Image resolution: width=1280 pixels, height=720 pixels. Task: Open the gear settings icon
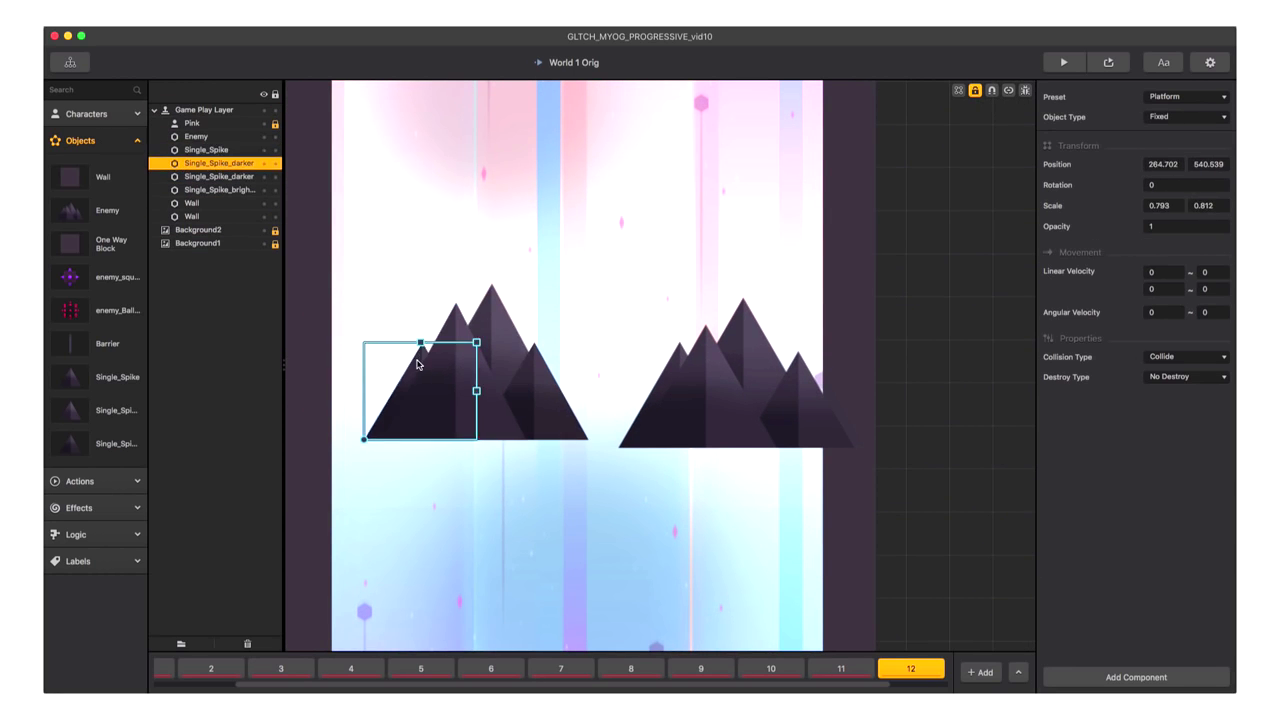tap(1210, 62)
